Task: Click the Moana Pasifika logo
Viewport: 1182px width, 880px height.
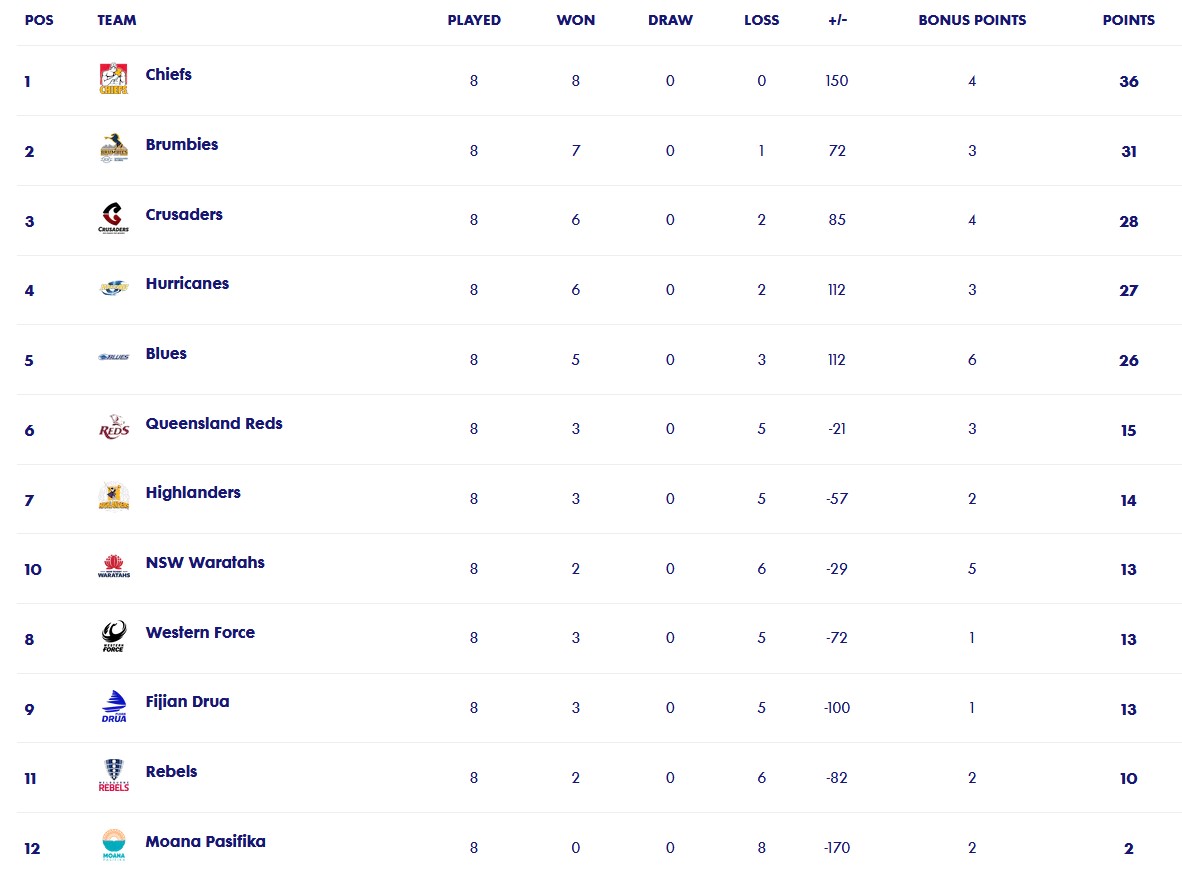Action: pos(114,845)
